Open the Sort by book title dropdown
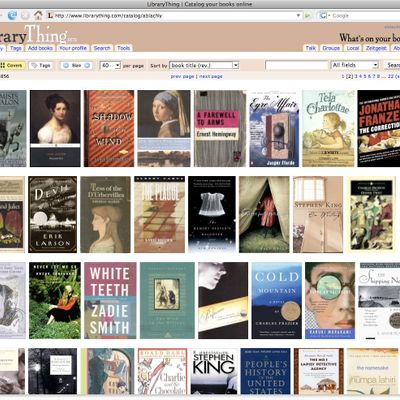The width and height of the screenshot is (400, 400). [x=204, y=65]
